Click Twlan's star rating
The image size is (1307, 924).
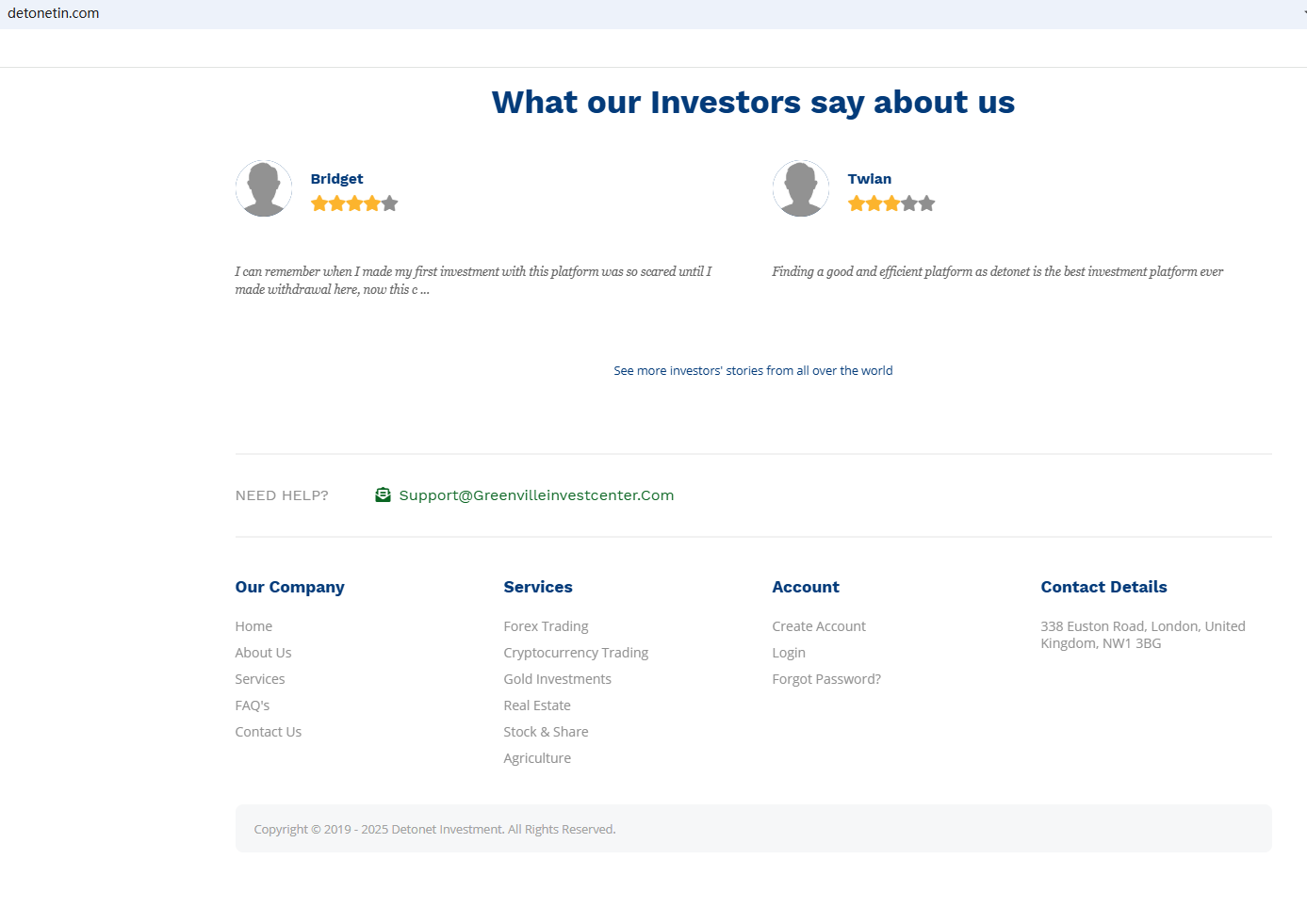pos(891,203)
